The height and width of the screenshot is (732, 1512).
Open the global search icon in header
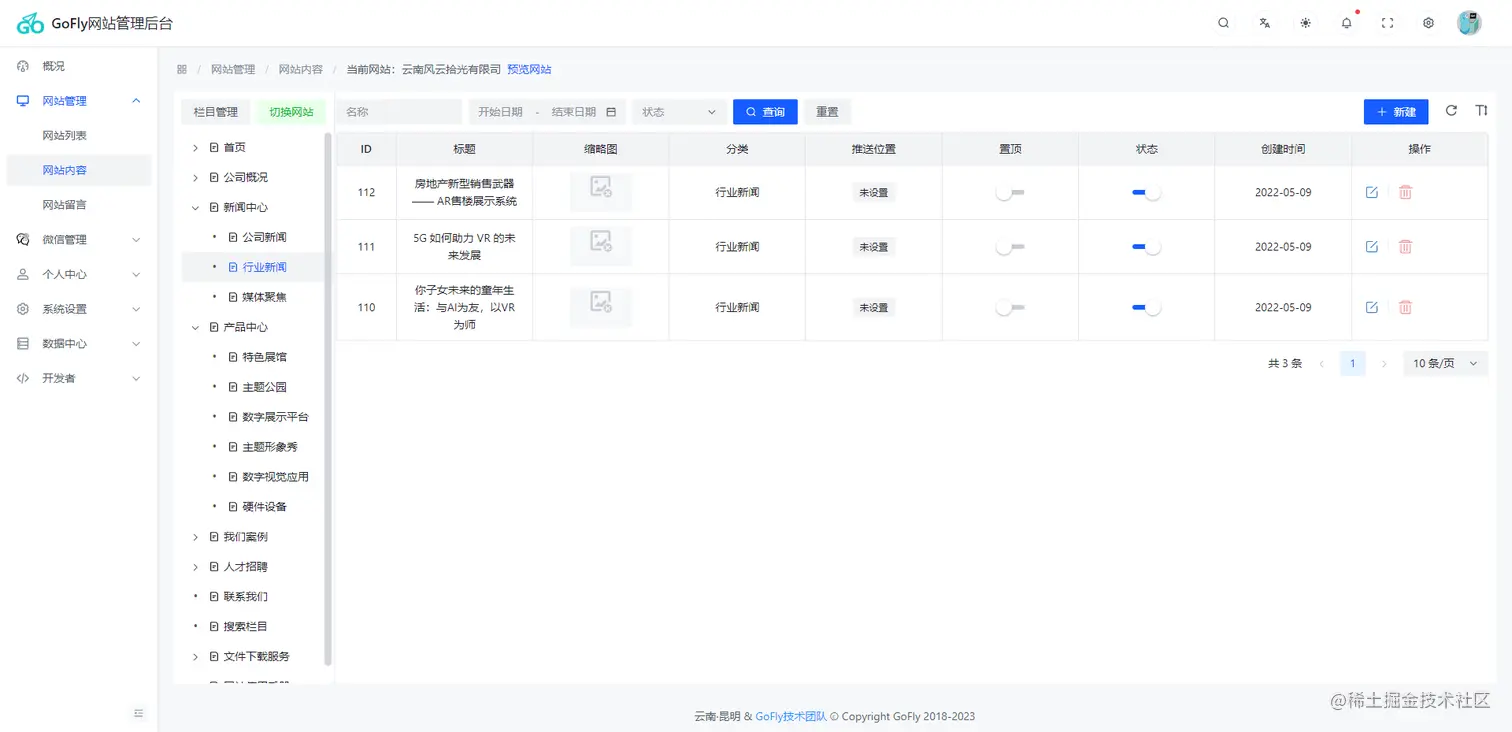1223,23
